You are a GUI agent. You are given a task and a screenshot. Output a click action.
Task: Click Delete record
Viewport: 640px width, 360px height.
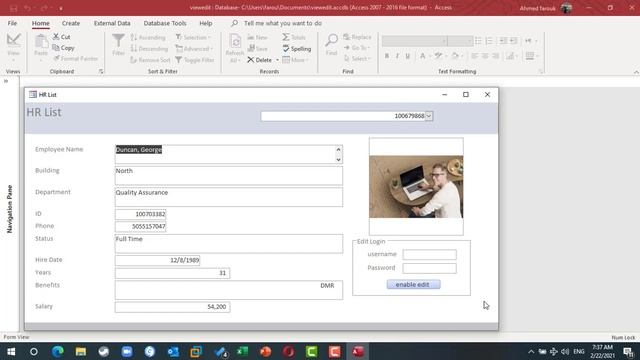(260, 60)
